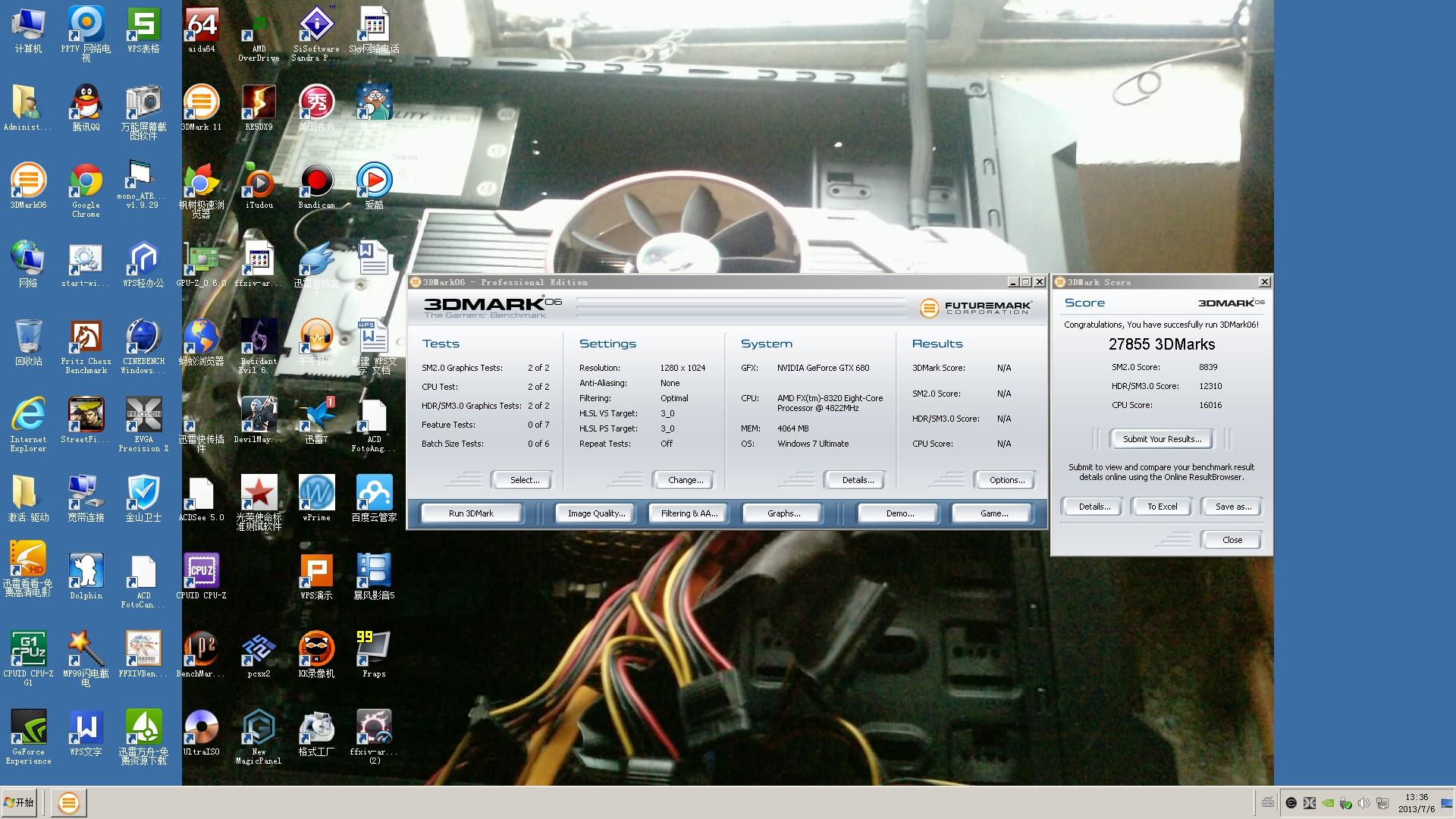The width and height of the screenshot is (1456, 819).
Task: Open the RE5DX9 desktop icon
Action: click(x=259, y=108)
